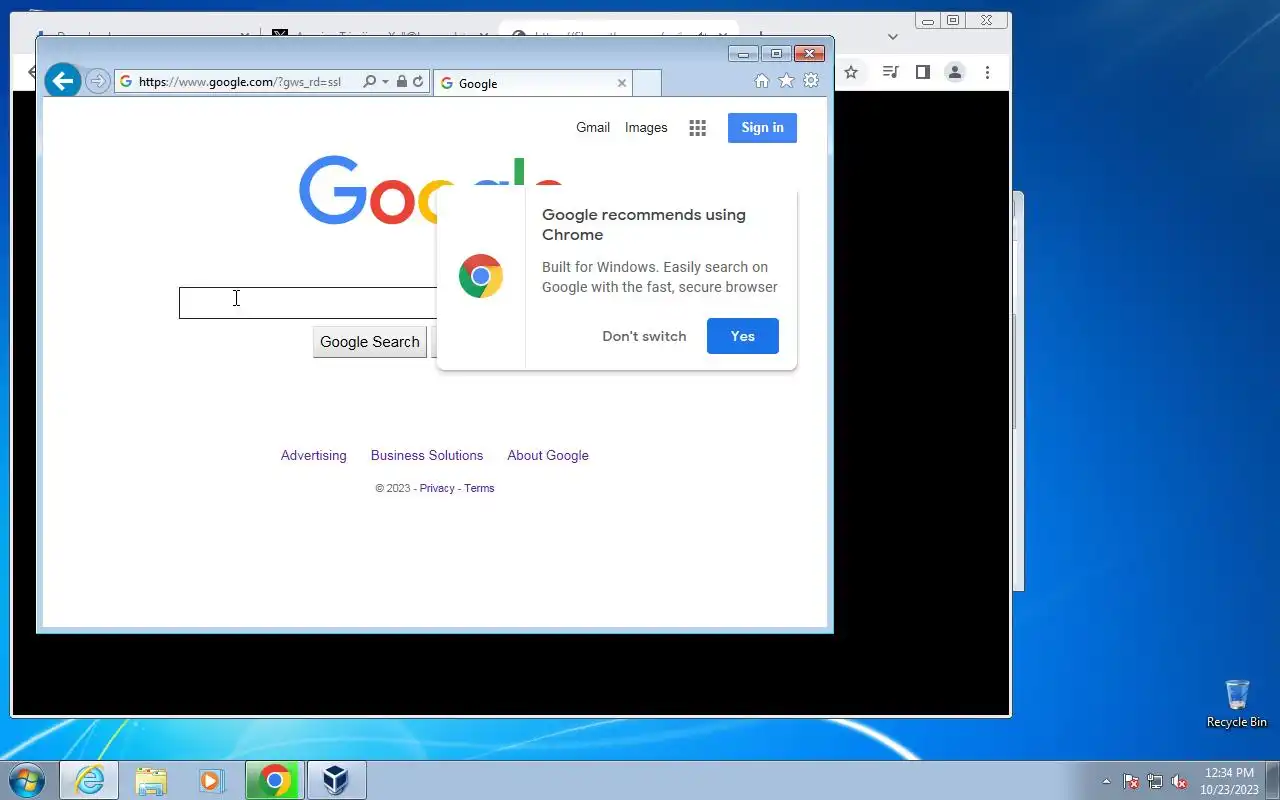1280x800 pixels.
Task: Click the Chrome logo in recommendation popup
Action: click(481, 276)
